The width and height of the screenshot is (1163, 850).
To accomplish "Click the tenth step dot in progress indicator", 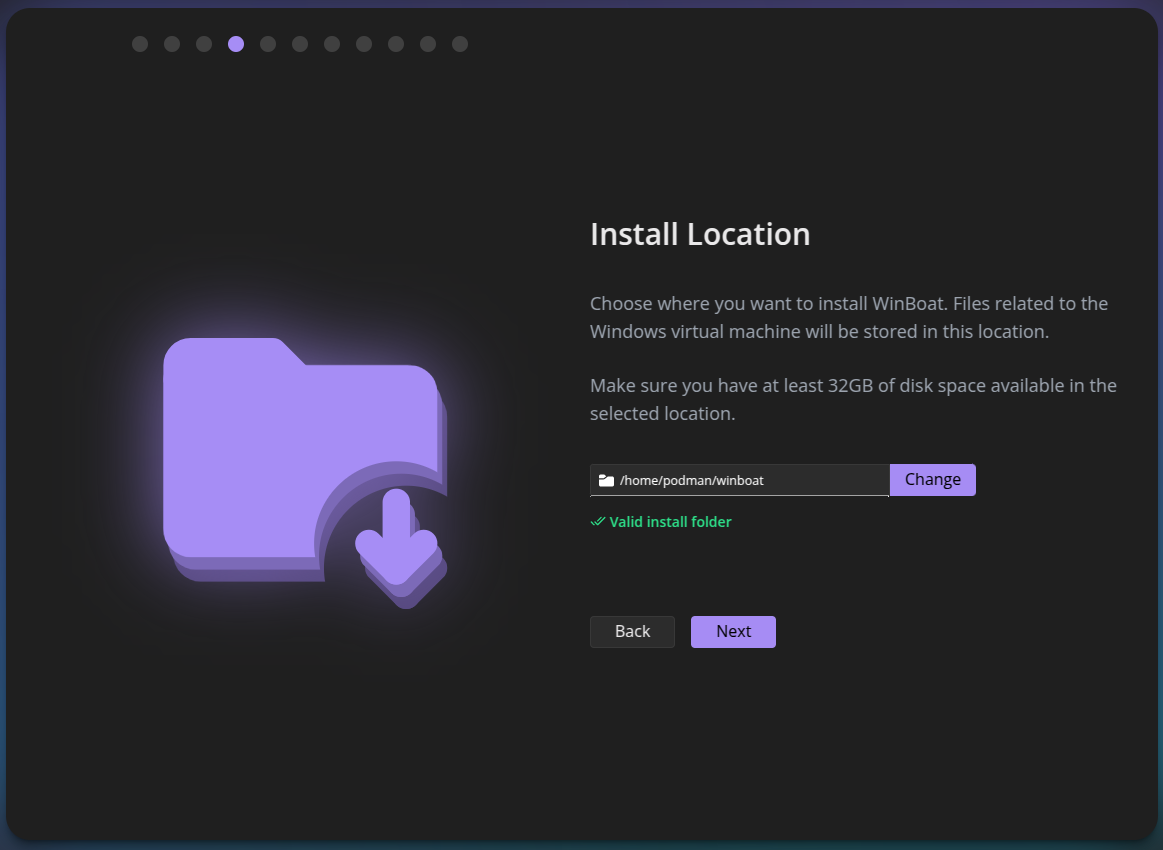I will [x=428, y=44].
